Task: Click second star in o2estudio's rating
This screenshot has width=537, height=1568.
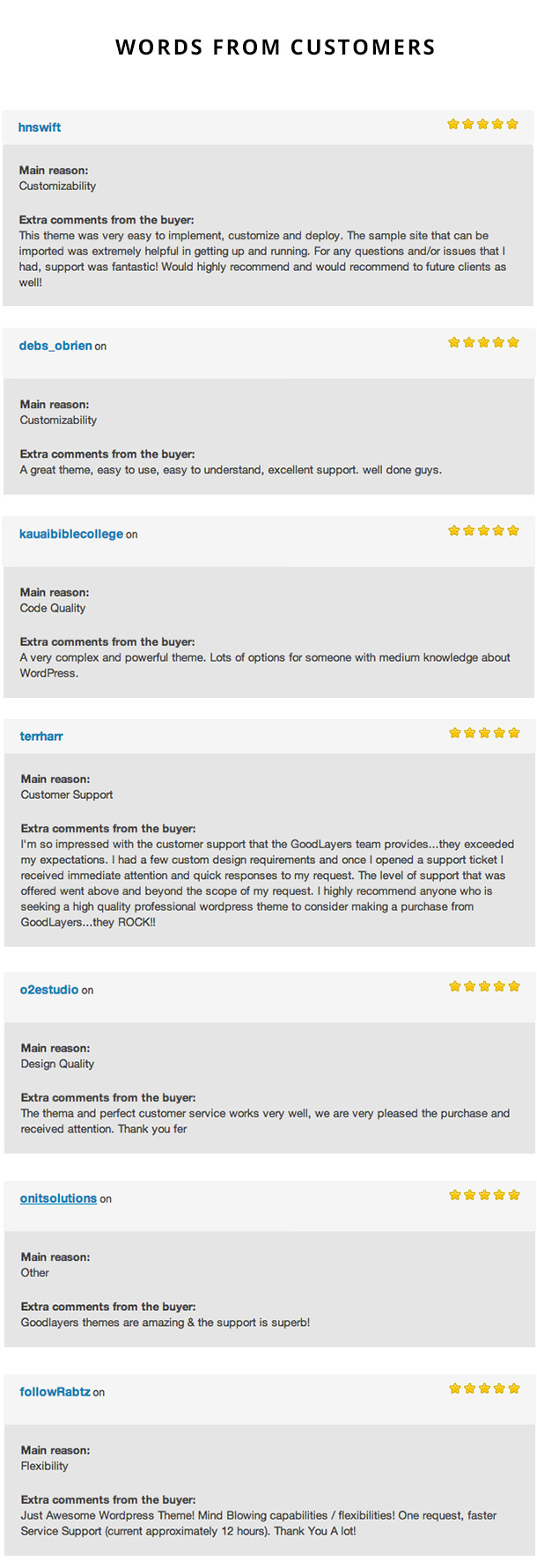Action: pyautogui.click(x=470, y=986)
